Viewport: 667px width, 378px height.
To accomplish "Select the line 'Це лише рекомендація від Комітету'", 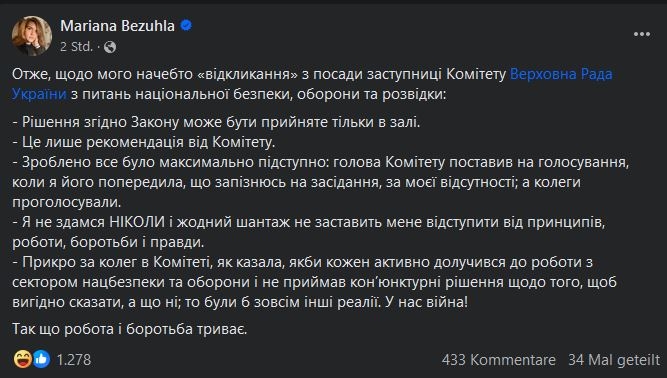I will point(144,142).
